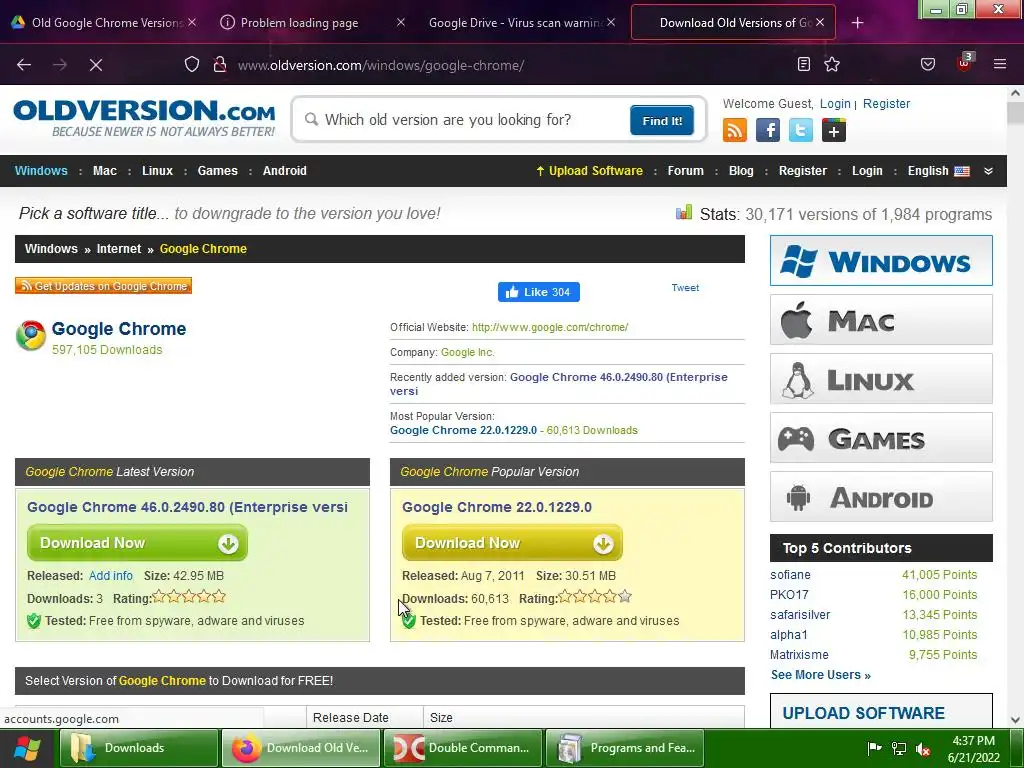
Task: Open the Pocket save icon
Action: click(x=928, y=64)
